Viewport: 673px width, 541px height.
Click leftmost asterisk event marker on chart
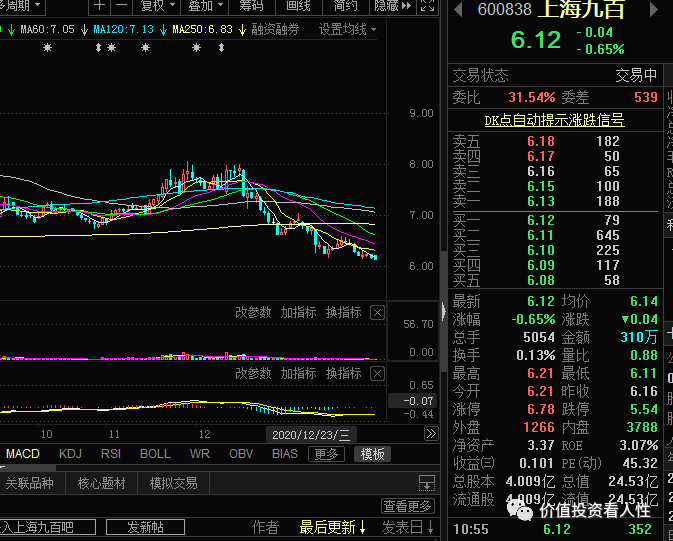48,48
